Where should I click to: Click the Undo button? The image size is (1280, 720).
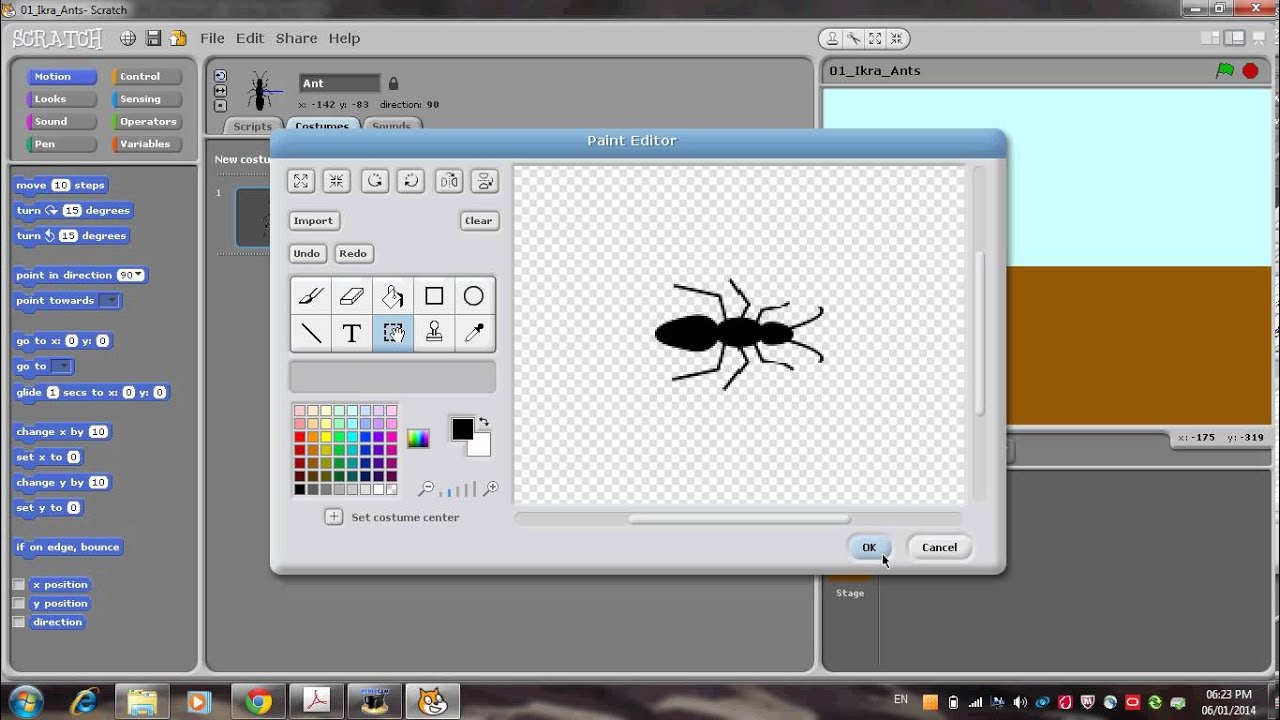pos(306,254)
